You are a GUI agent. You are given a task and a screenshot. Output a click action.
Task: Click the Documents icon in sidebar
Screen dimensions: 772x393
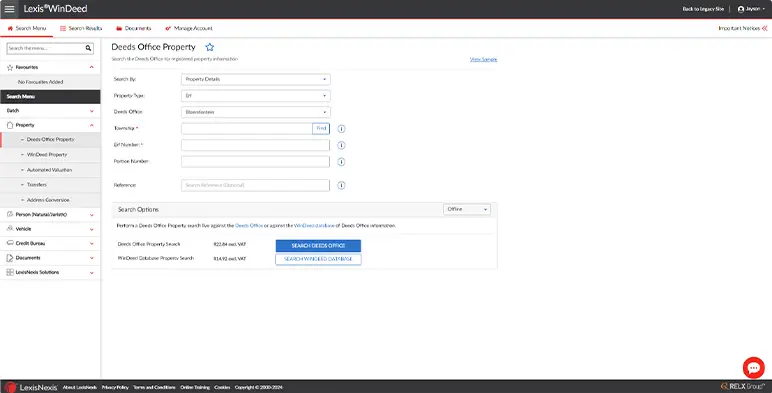(x=10, y=258)
